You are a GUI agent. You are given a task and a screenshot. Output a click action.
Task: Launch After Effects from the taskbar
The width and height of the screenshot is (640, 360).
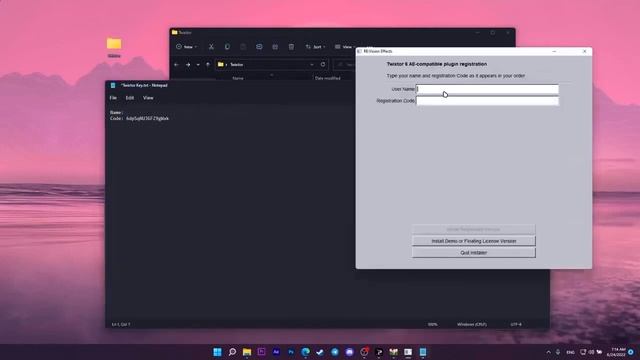click(276, 352)
